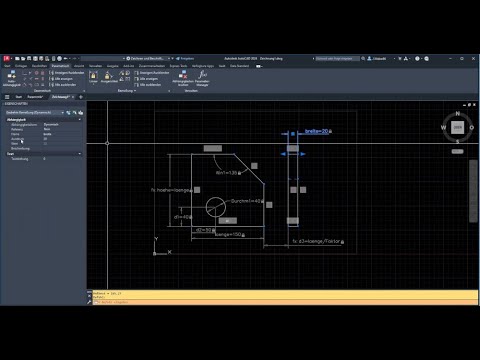This screenshot has width=480, height=360.
Task: Click the plus icon to add new drawing tab
Action: click(81, 97)
